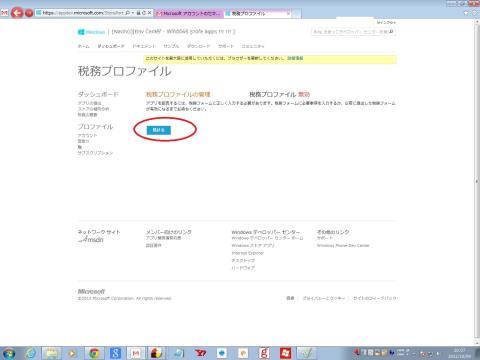Screen dimensions: 480x360
Task: Open the サイトのフィードバック footer link
Action: (x=375, y=298)
